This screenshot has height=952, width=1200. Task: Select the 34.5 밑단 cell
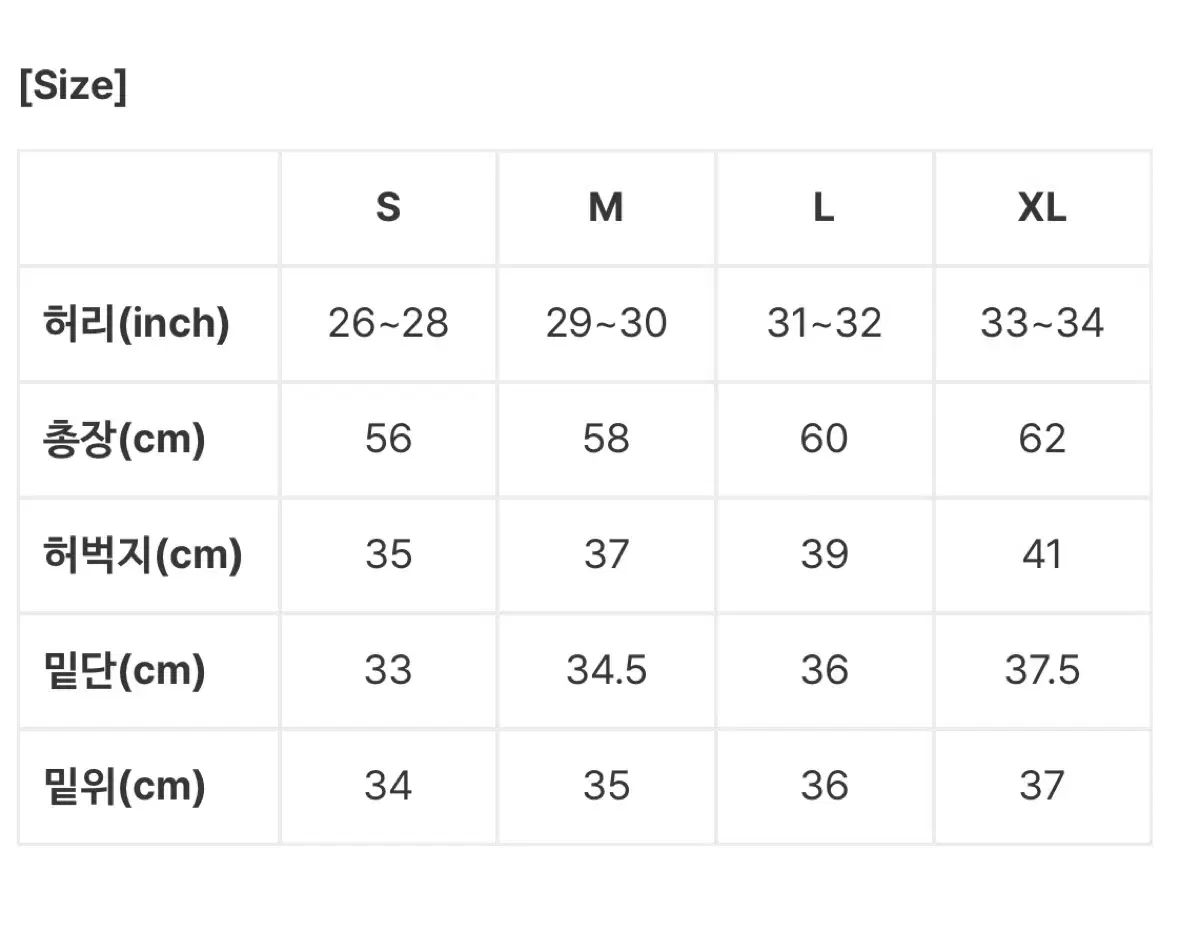pos(606,670)
